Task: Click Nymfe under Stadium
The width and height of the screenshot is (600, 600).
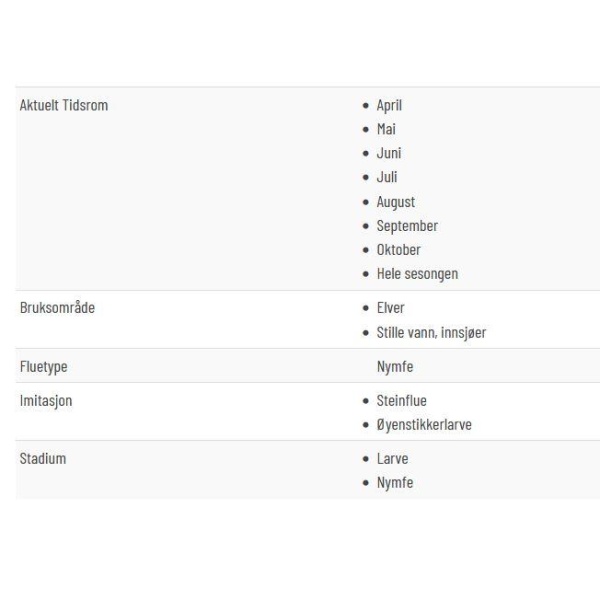Action: 395,483
